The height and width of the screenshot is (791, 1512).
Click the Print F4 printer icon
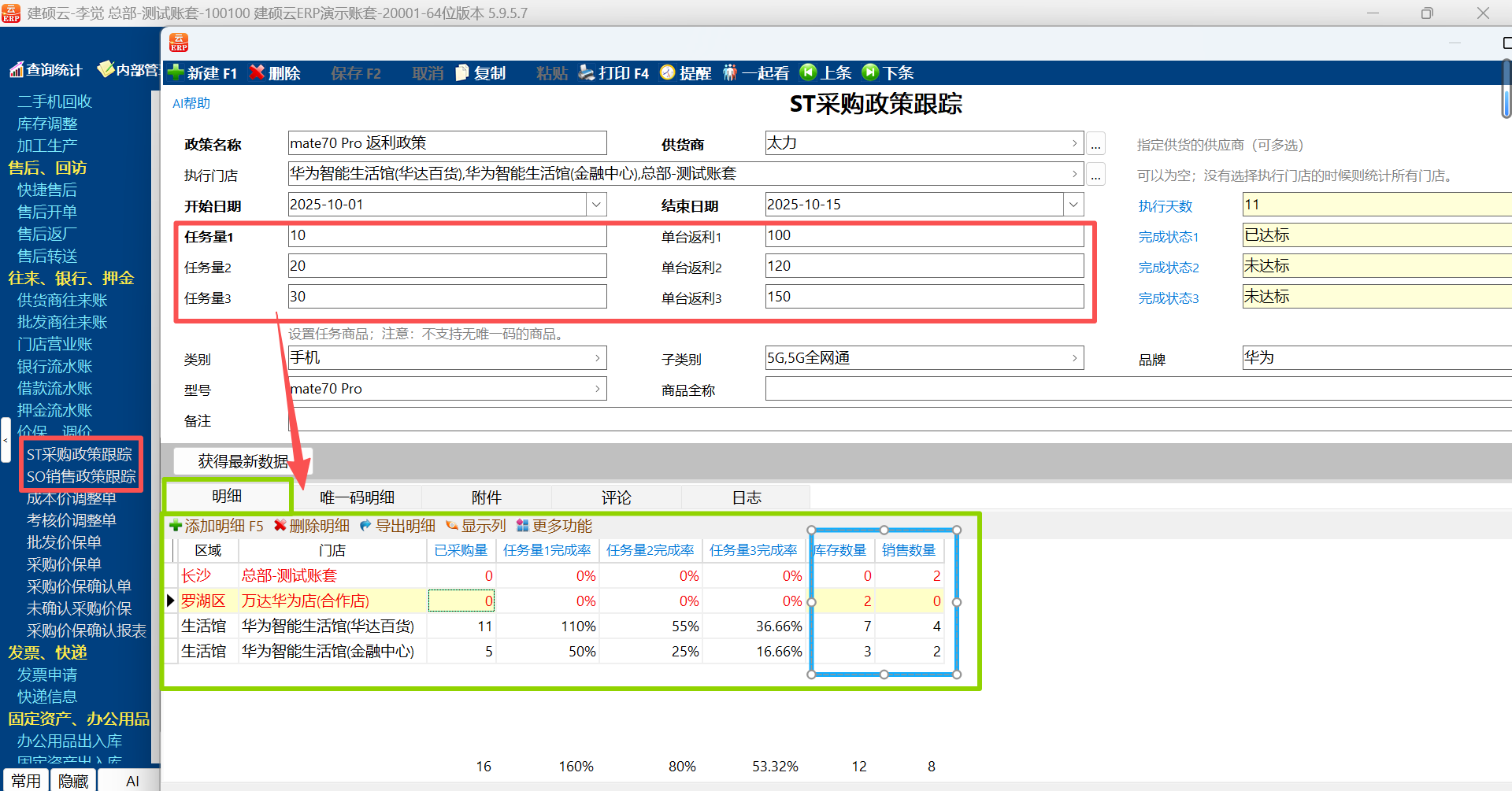tap(587, 72)
